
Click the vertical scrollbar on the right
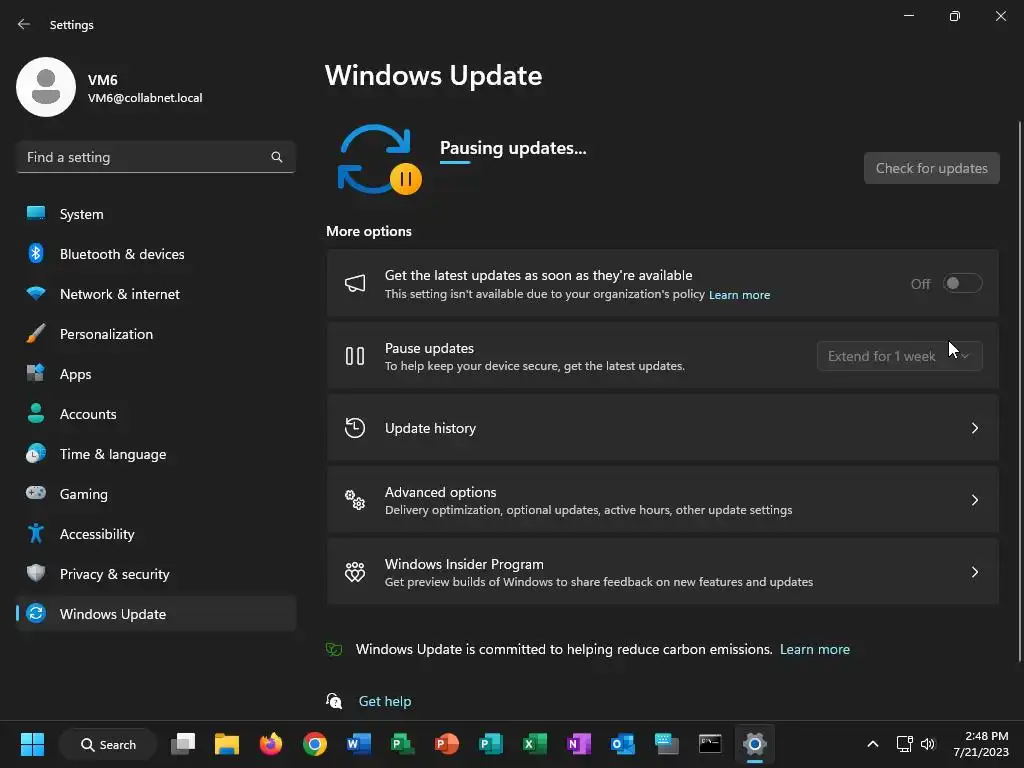click(x=1019, y=392)
